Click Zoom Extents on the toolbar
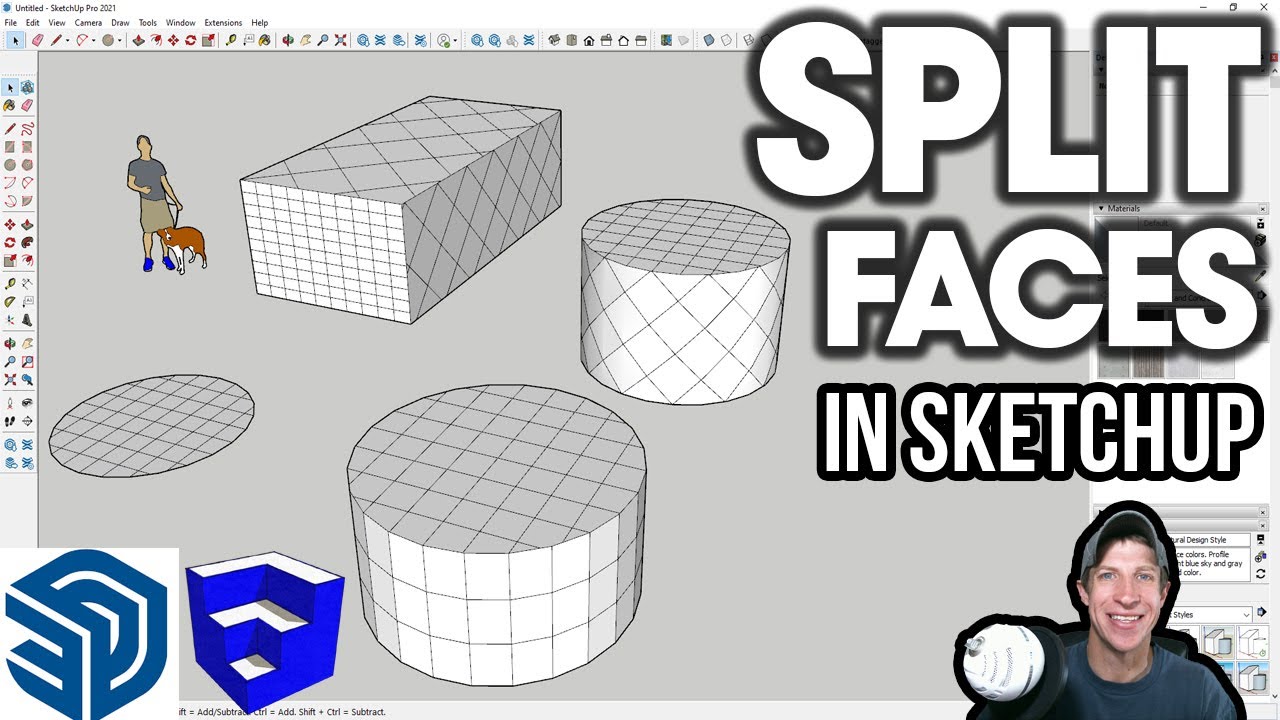 click(340, 40)
